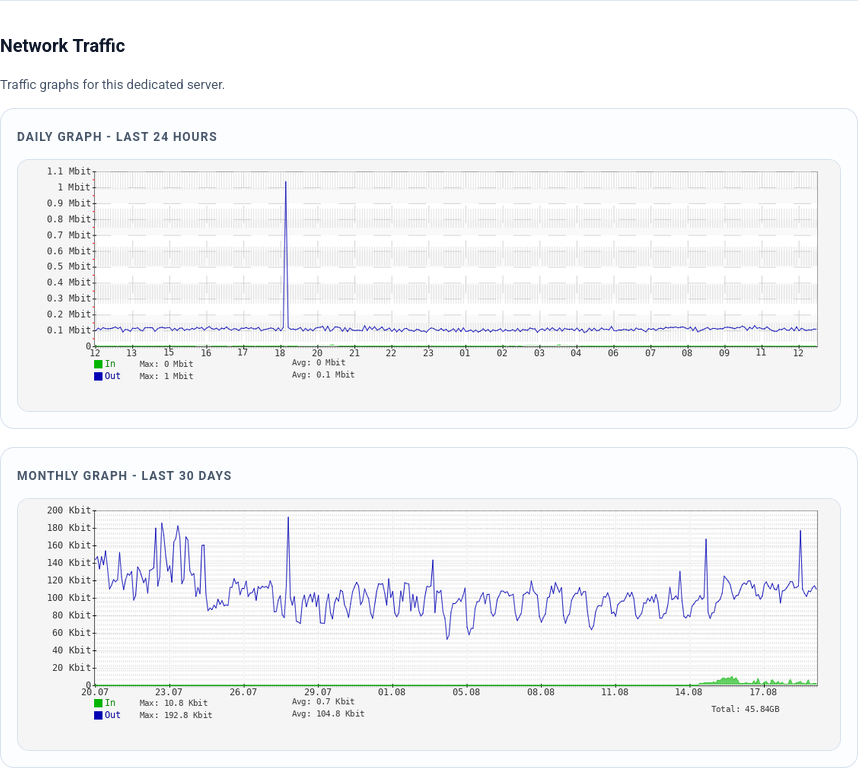Click the '26.07' date label on monthly graph
Screen dimensions: 858x768
point(243,692)
